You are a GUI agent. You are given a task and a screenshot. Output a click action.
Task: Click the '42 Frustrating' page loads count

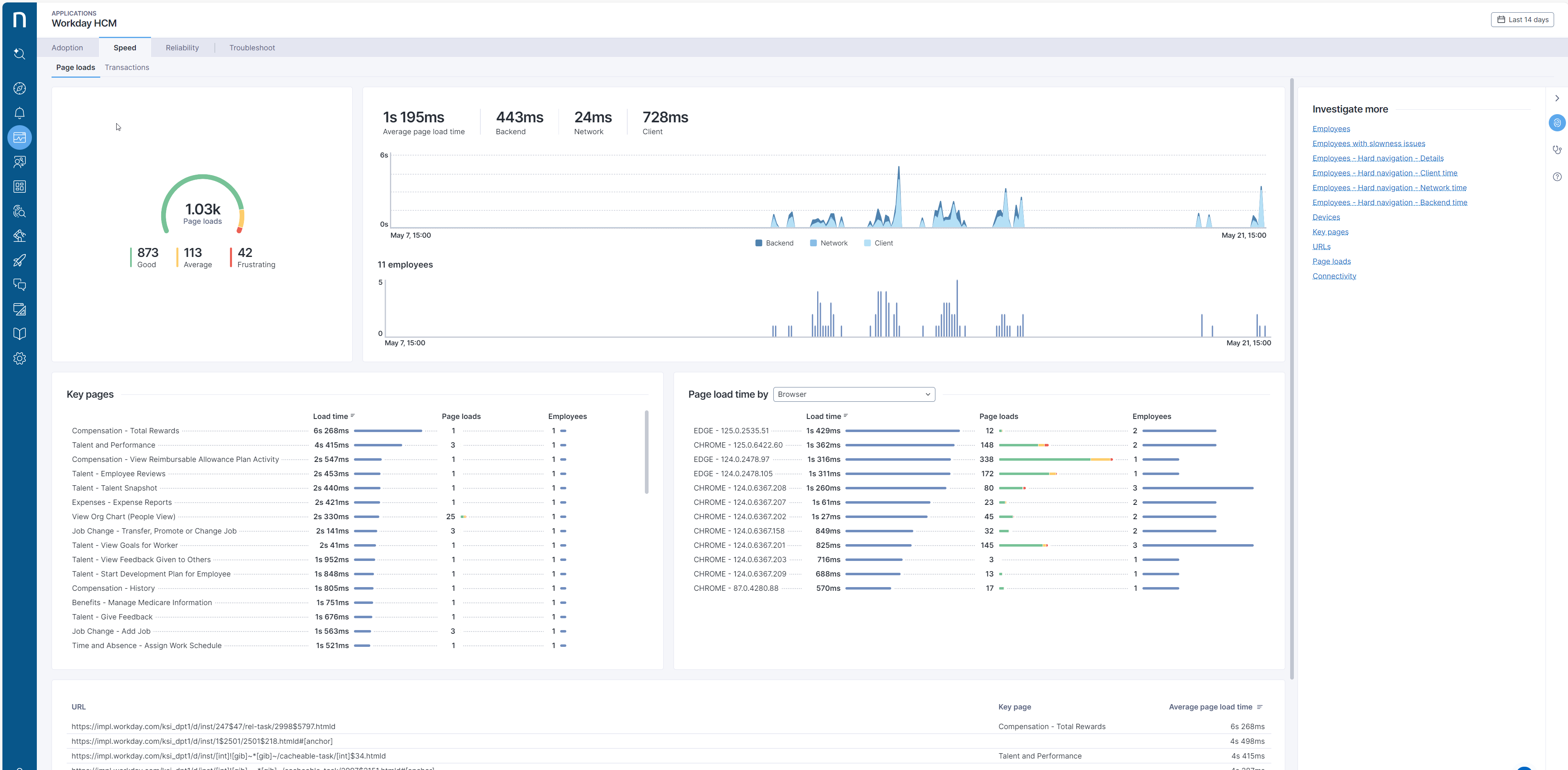coord(252,257)
